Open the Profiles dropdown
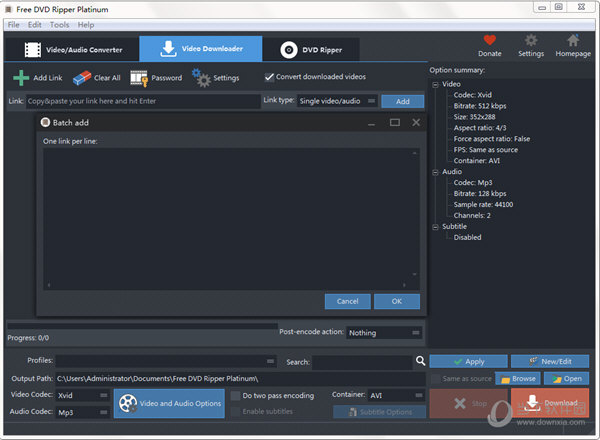The image size is (600, 440). pyautogui.click(x=166, y=361)
